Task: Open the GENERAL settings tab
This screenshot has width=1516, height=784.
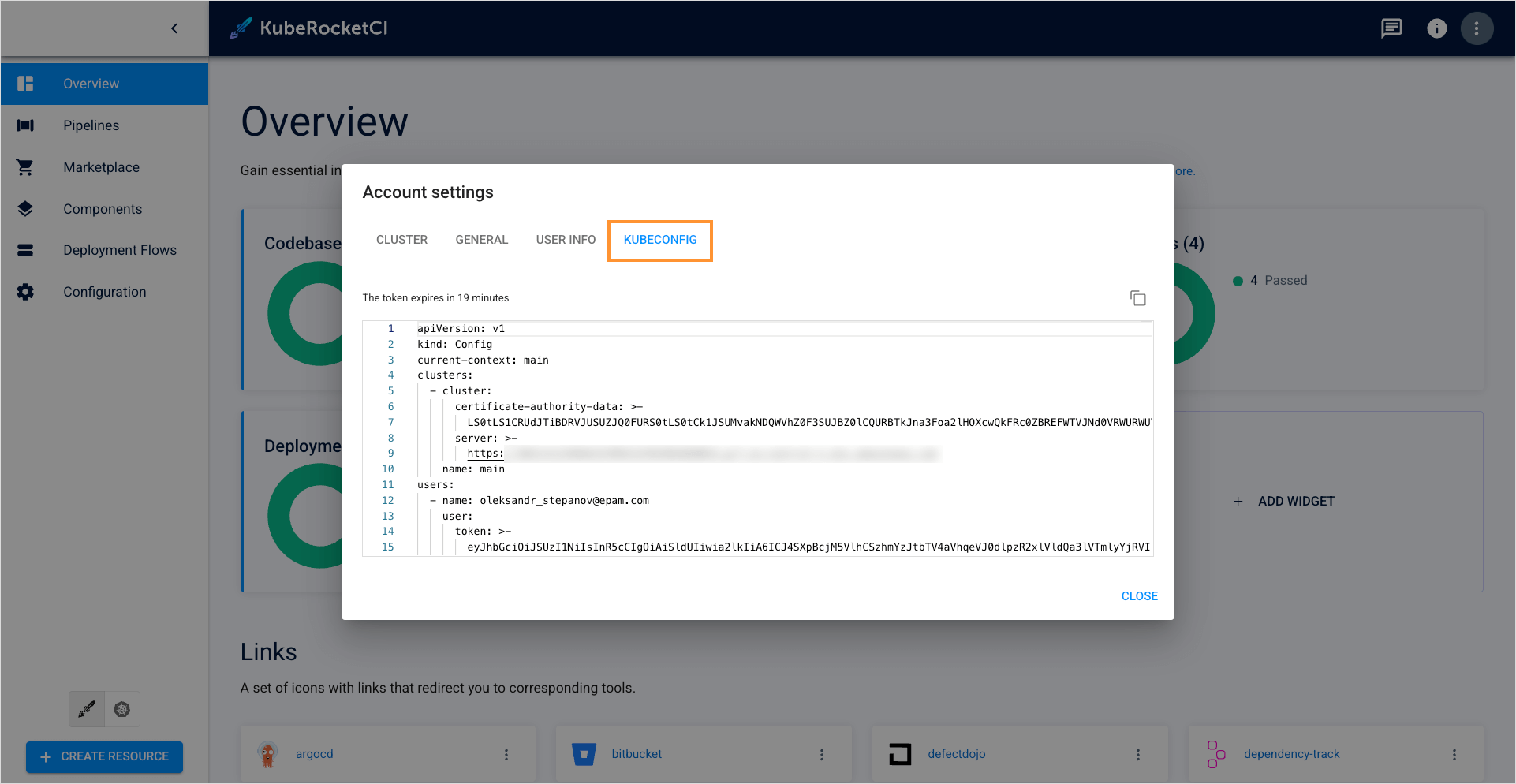Action: point(481,240)
